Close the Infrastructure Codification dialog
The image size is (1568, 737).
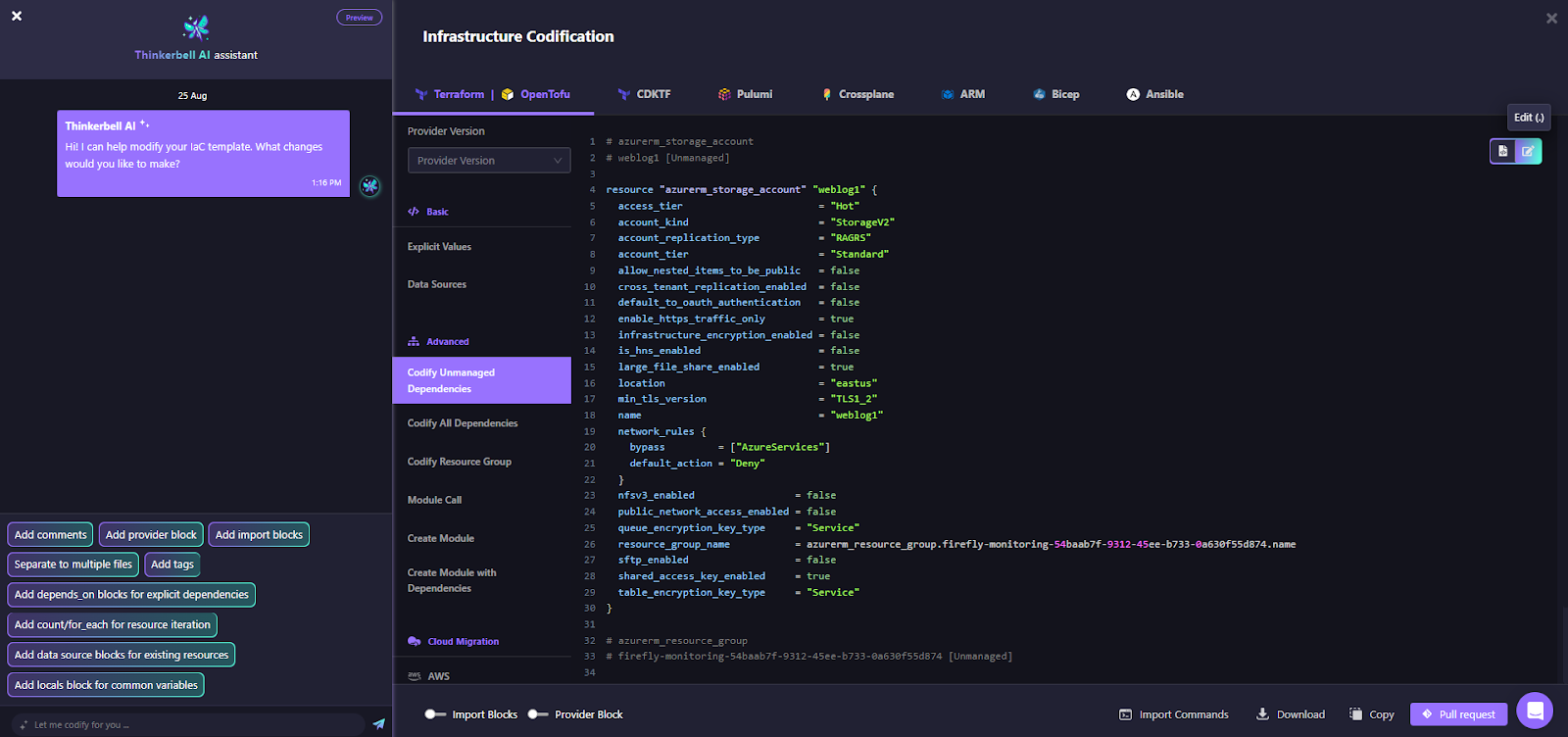(x=1551, y=18)
